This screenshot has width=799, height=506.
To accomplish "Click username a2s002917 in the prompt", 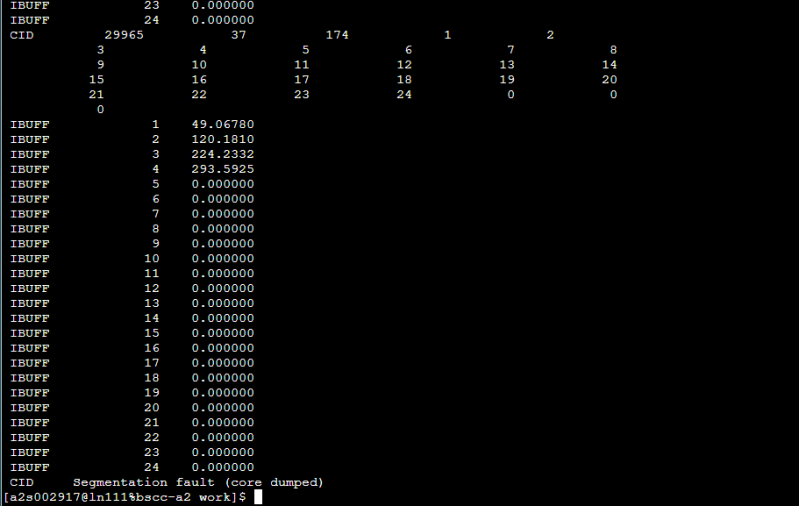I will pyautogui.click(x=39, y=497).
